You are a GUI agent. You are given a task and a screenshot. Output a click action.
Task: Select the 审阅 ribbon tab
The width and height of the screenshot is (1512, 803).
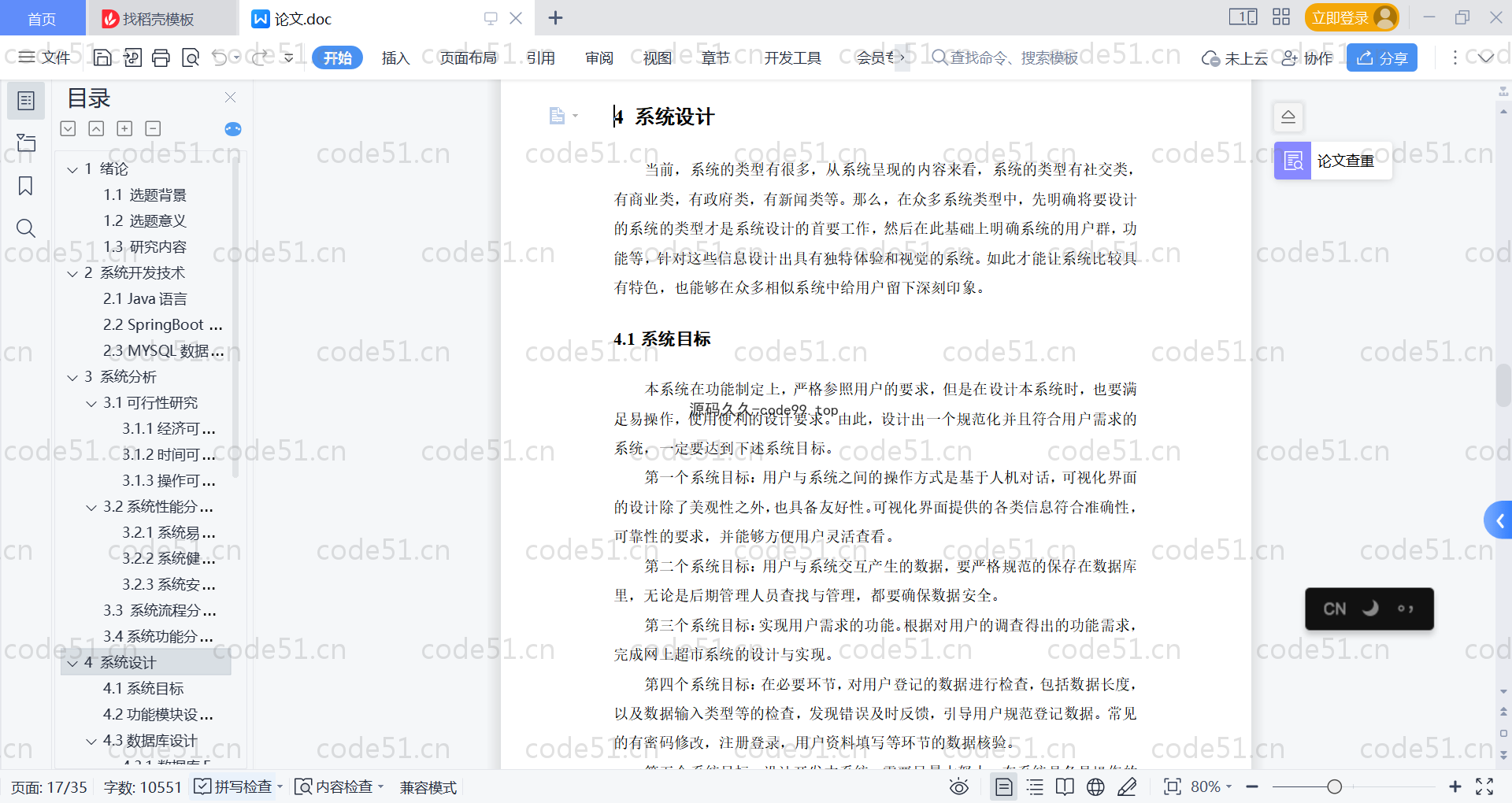point(598,57)
